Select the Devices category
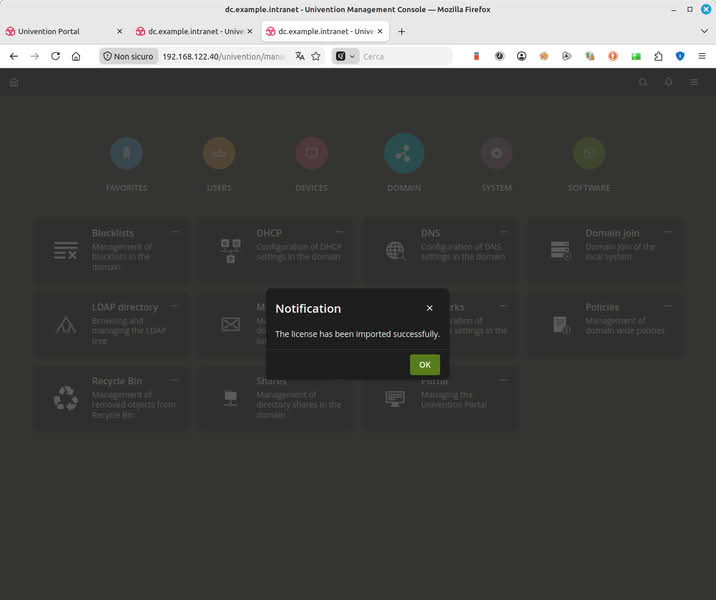The height and width of the screenshot is (600, 716). tap(312, 153)
